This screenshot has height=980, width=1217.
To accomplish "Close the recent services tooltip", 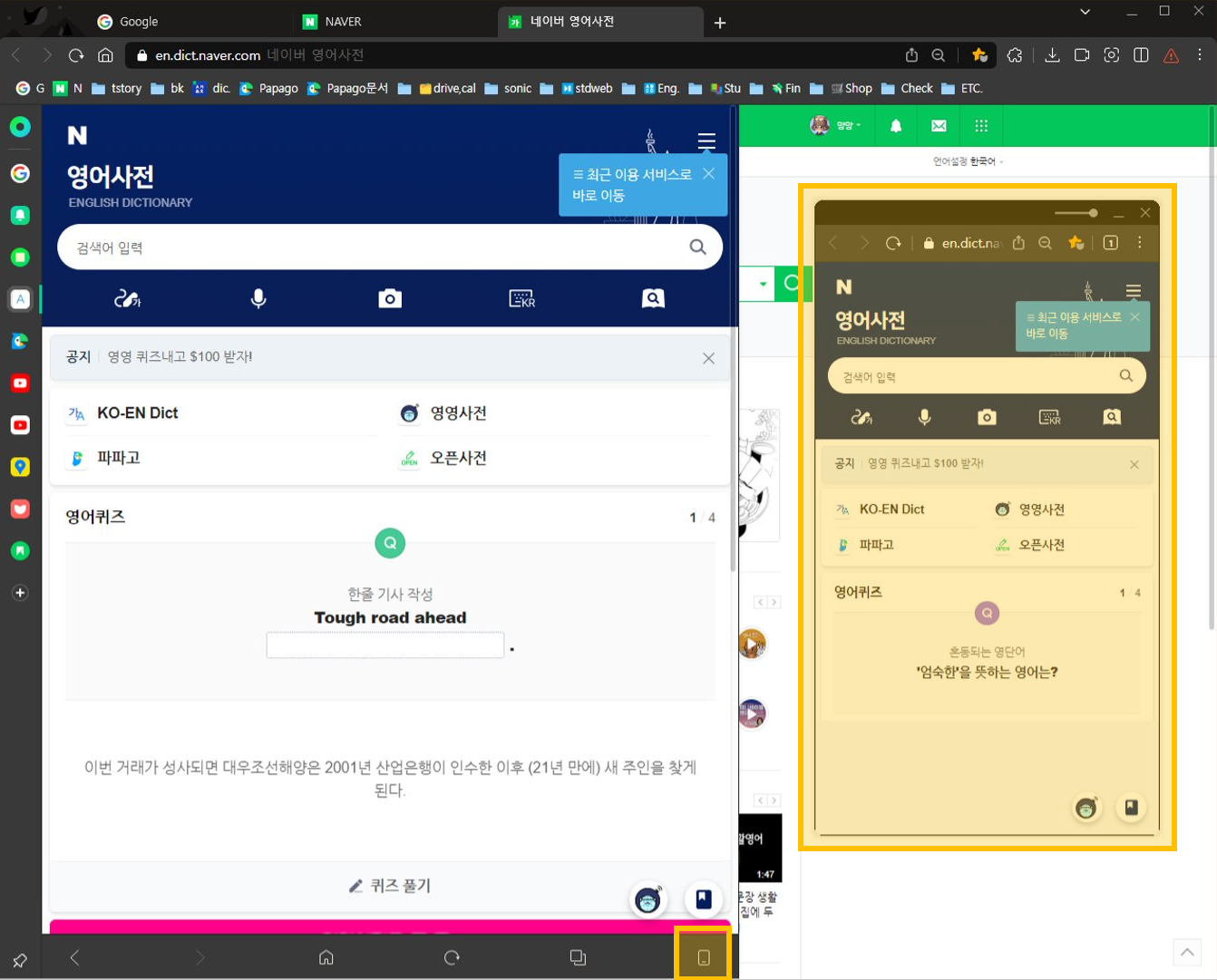I will coord(709,173).
